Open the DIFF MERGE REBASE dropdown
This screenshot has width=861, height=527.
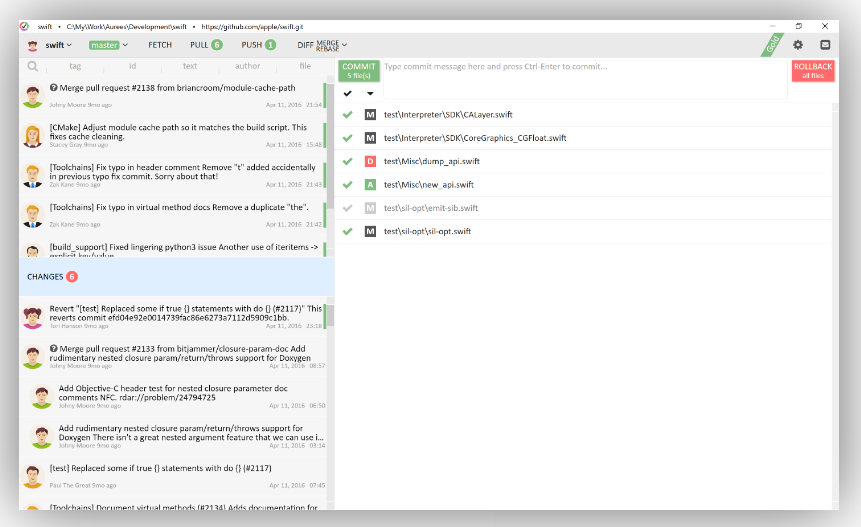[321, 45]
